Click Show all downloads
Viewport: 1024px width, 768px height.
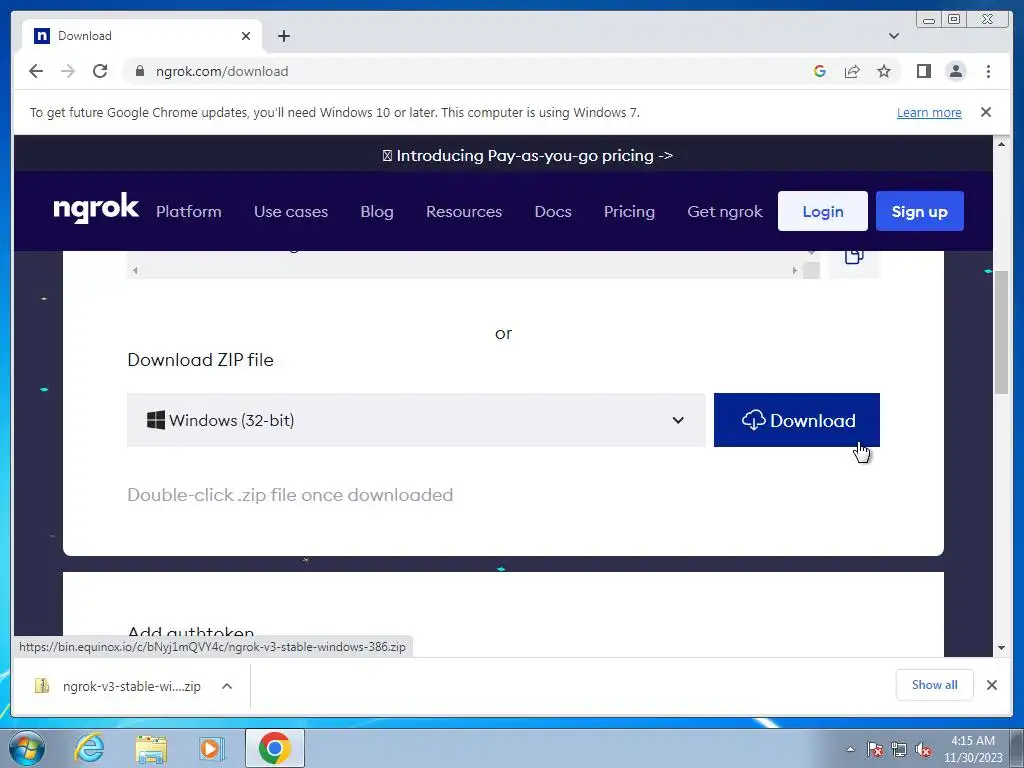pos(935,684)
